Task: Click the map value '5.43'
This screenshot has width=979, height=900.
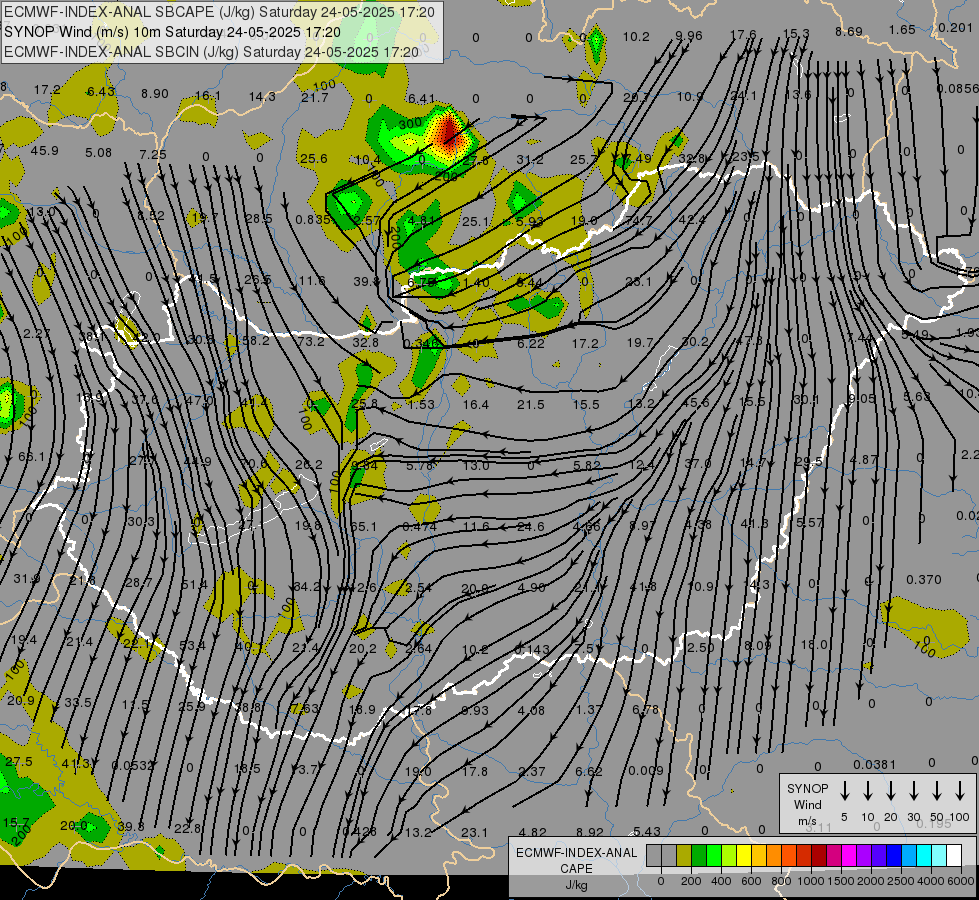Action: click(647, 831)
